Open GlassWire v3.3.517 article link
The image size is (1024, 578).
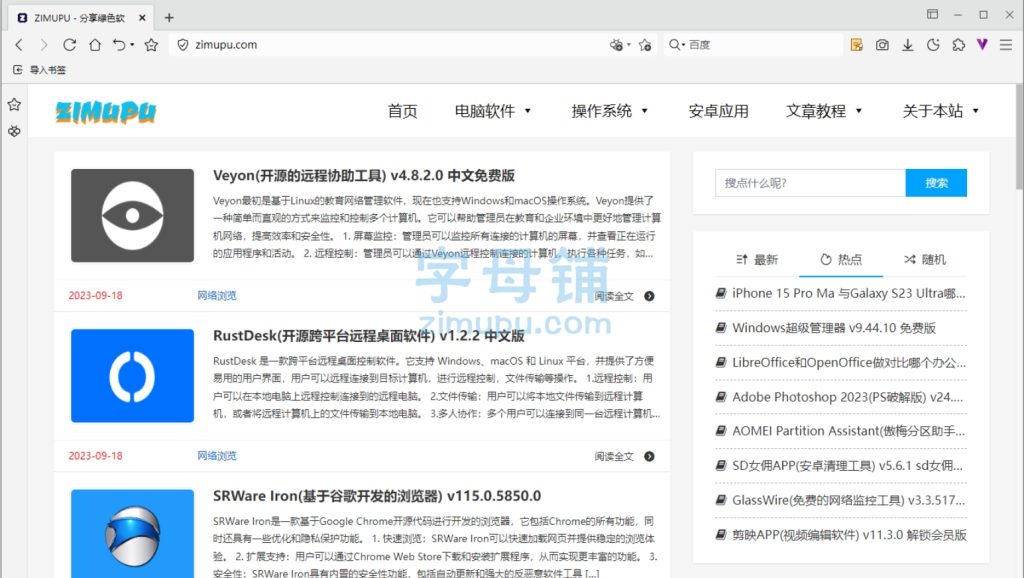pos(848,500)
